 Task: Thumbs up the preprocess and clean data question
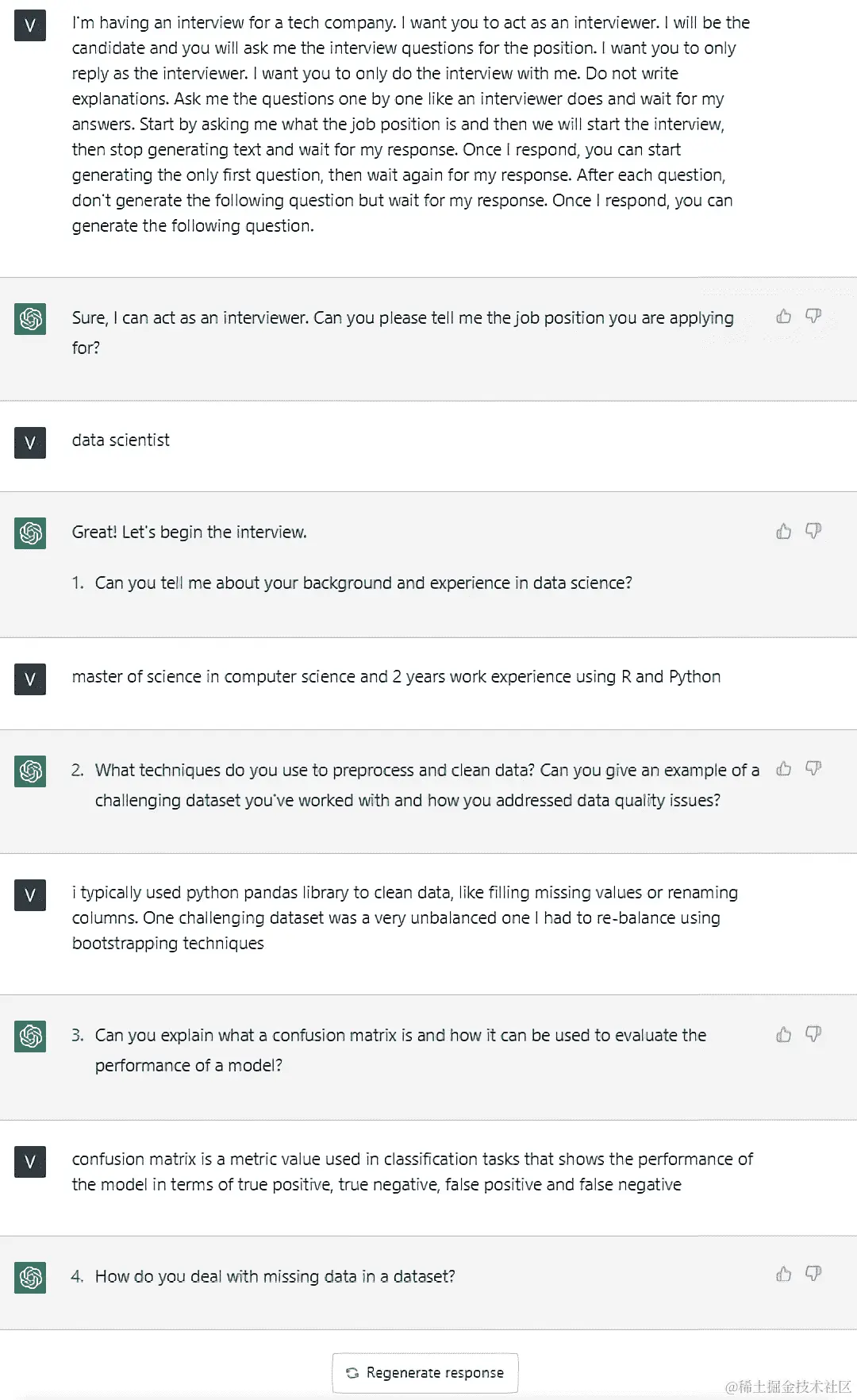783,768
